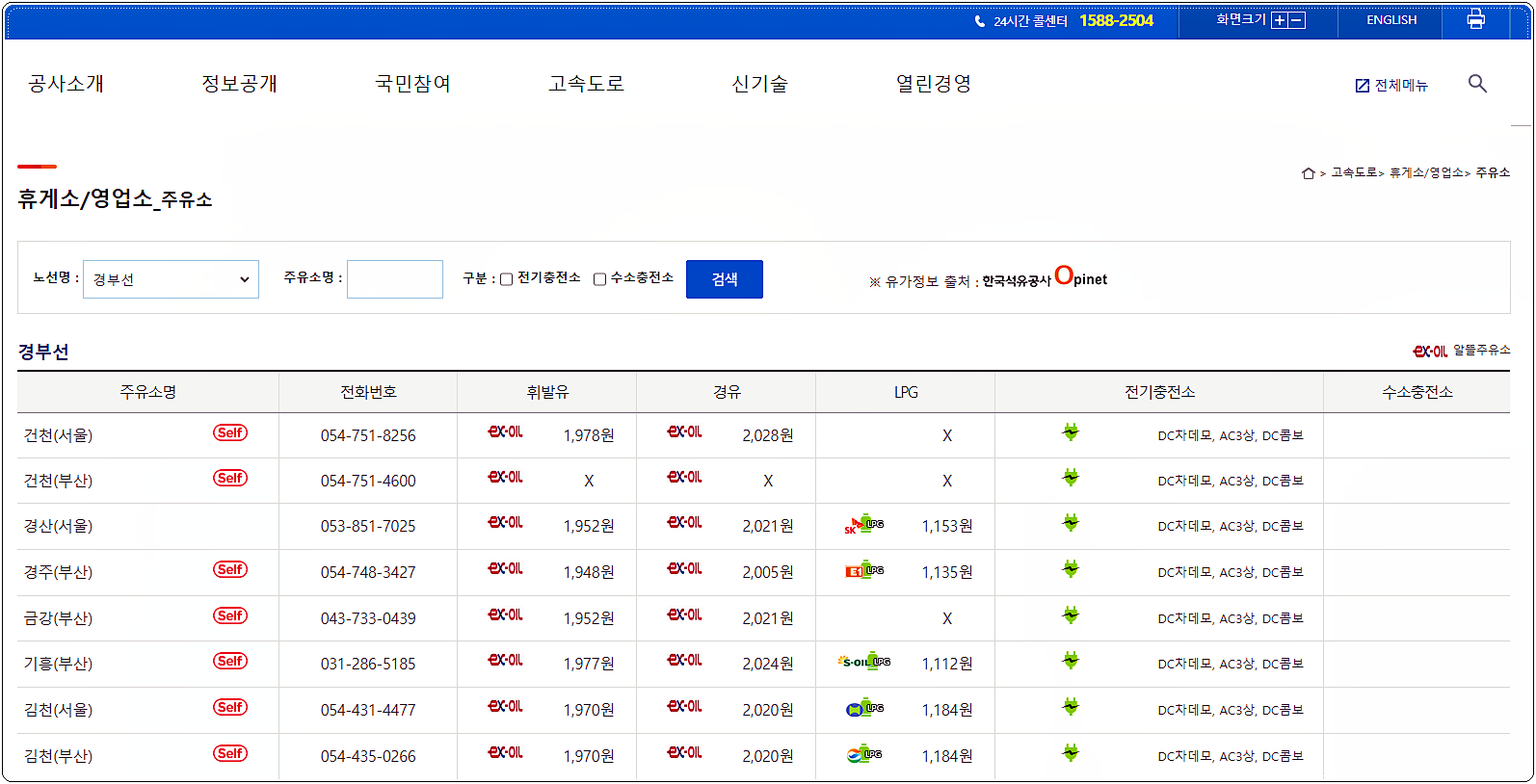The width and height of the screenshot is (1536, 784).
Task: Click diesel price 2,005원
Action: click(768, 572)
